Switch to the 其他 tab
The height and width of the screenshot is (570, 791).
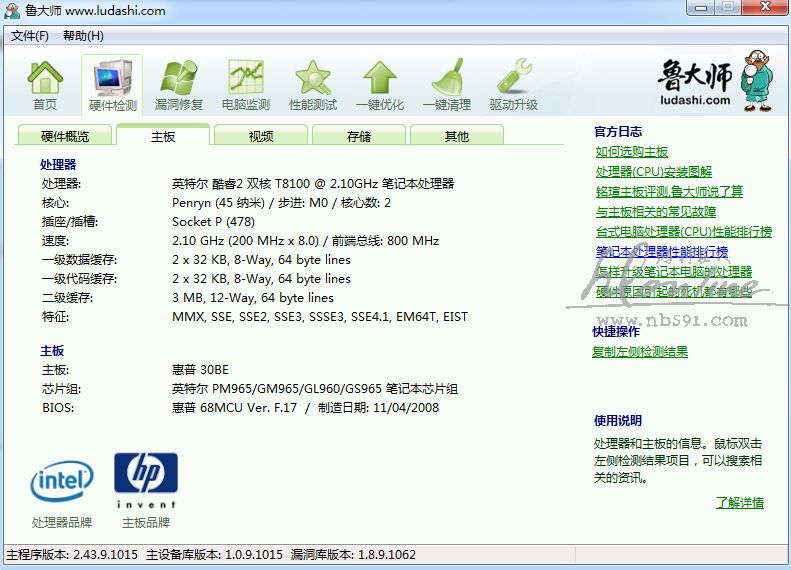457,136
